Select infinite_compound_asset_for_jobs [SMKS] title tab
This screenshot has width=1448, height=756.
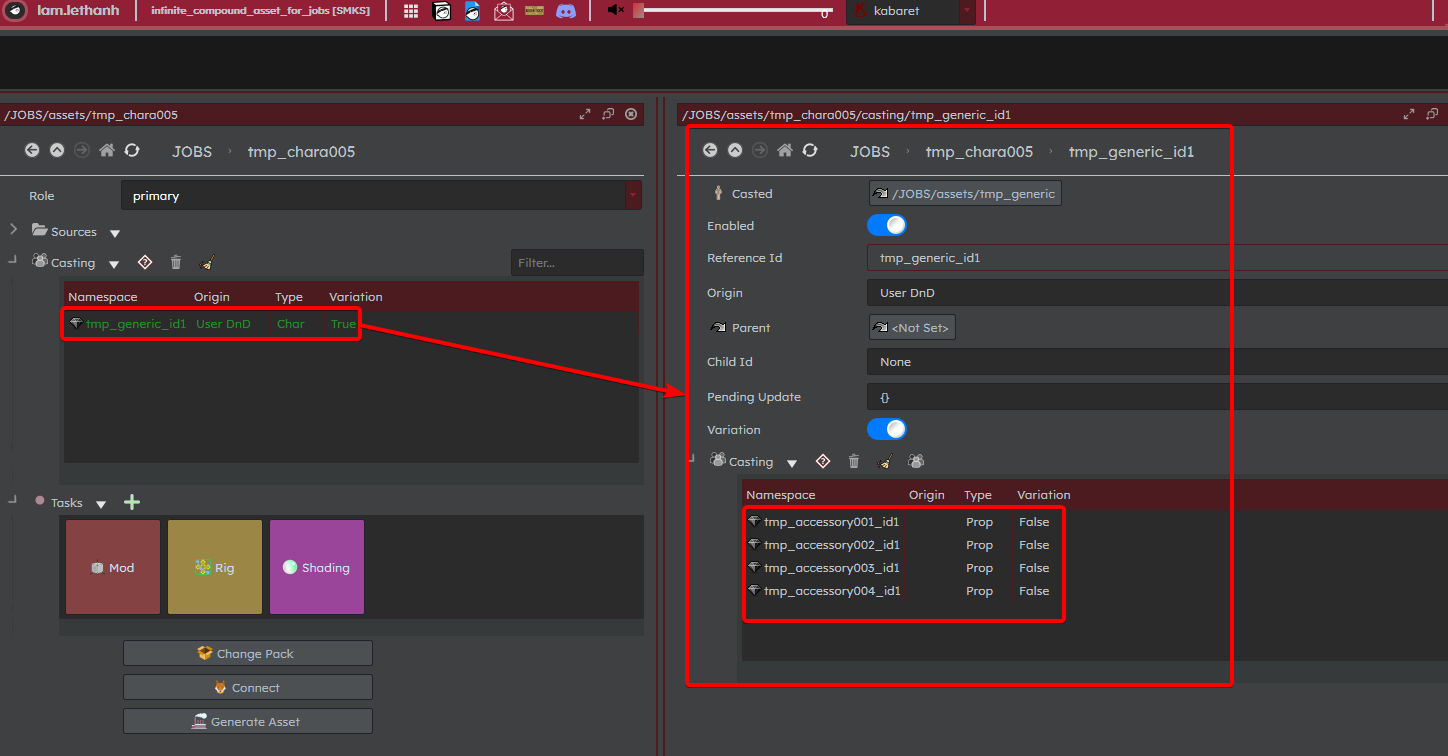[260, 11]
